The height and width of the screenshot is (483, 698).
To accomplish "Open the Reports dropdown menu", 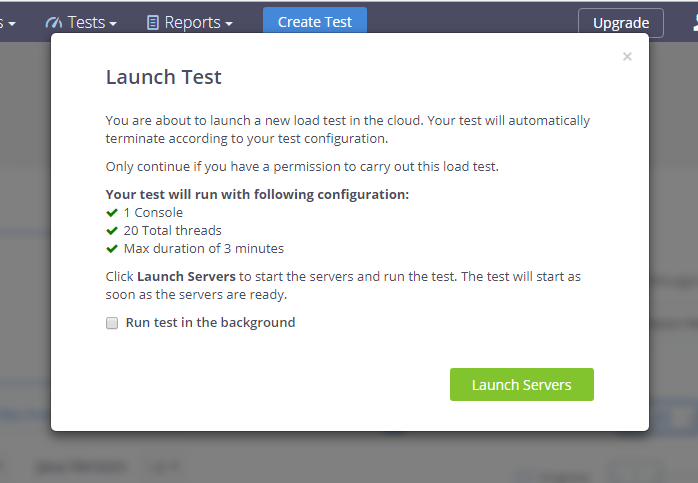I will (x=190, y=22).
